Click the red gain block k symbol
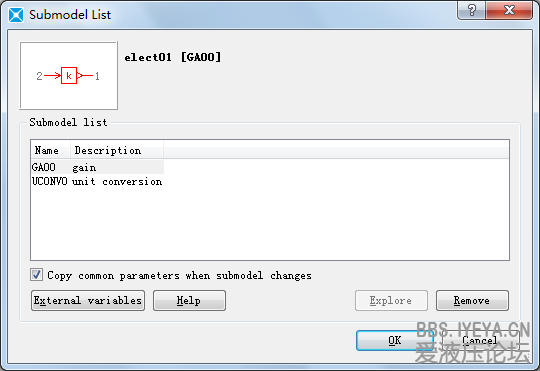 (x=69, y=75)
